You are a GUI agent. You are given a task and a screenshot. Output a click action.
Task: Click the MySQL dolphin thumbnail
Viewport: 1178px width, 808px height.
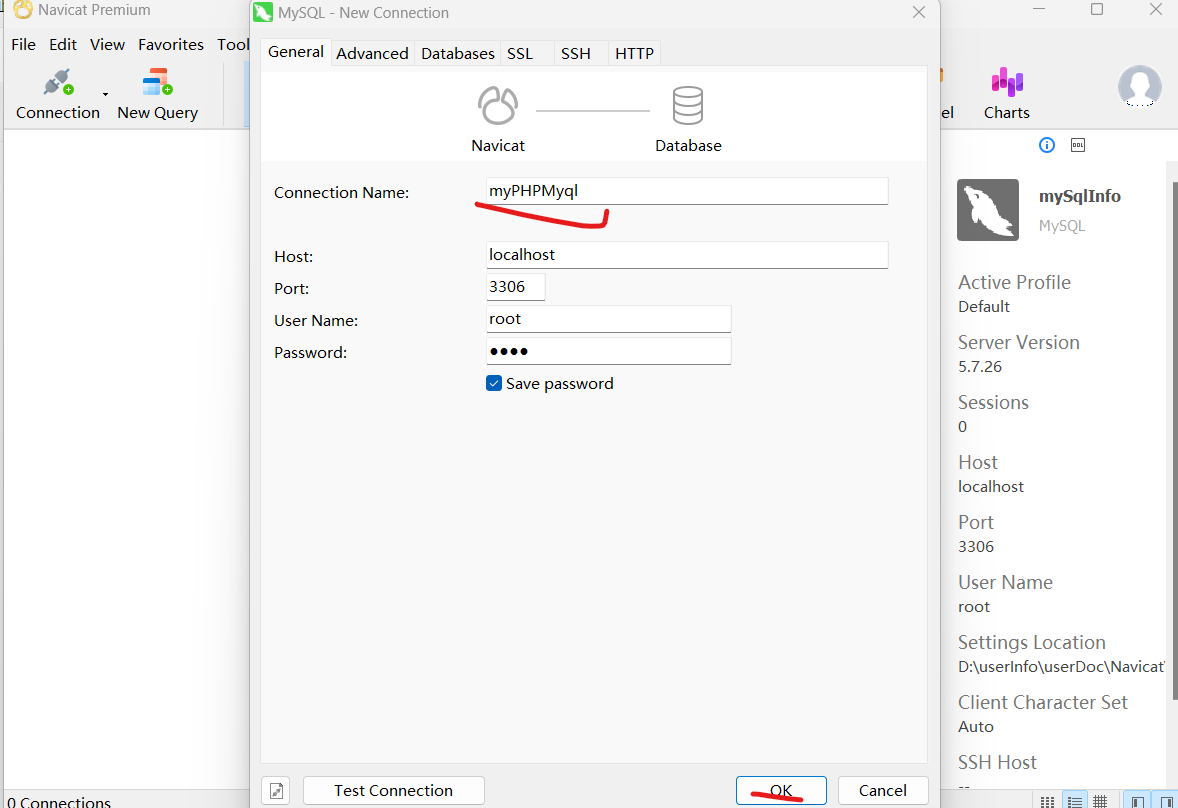point(987,210)
